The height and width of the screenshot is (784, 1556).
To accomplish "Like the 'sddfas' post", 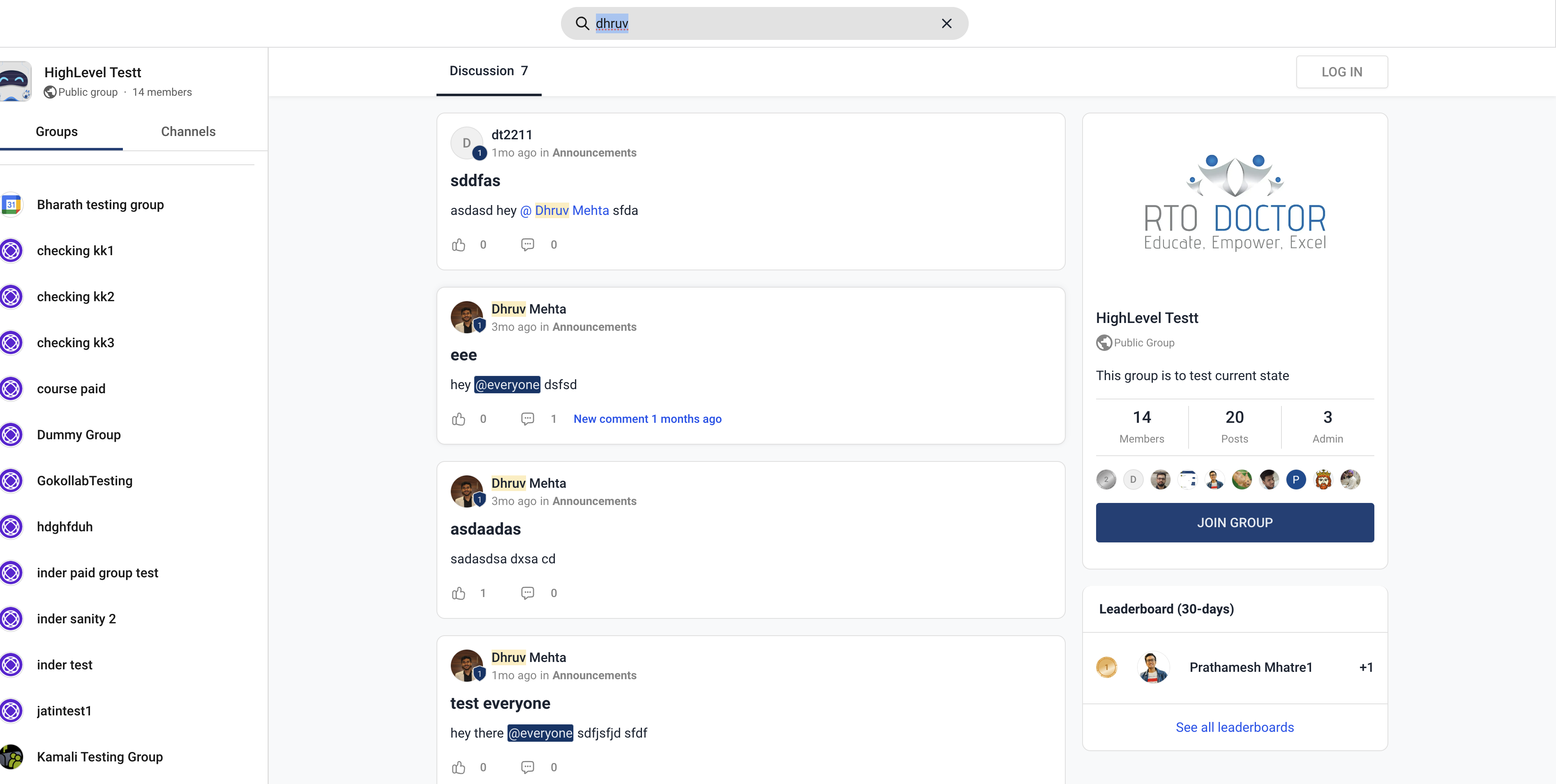I will 459,244.
